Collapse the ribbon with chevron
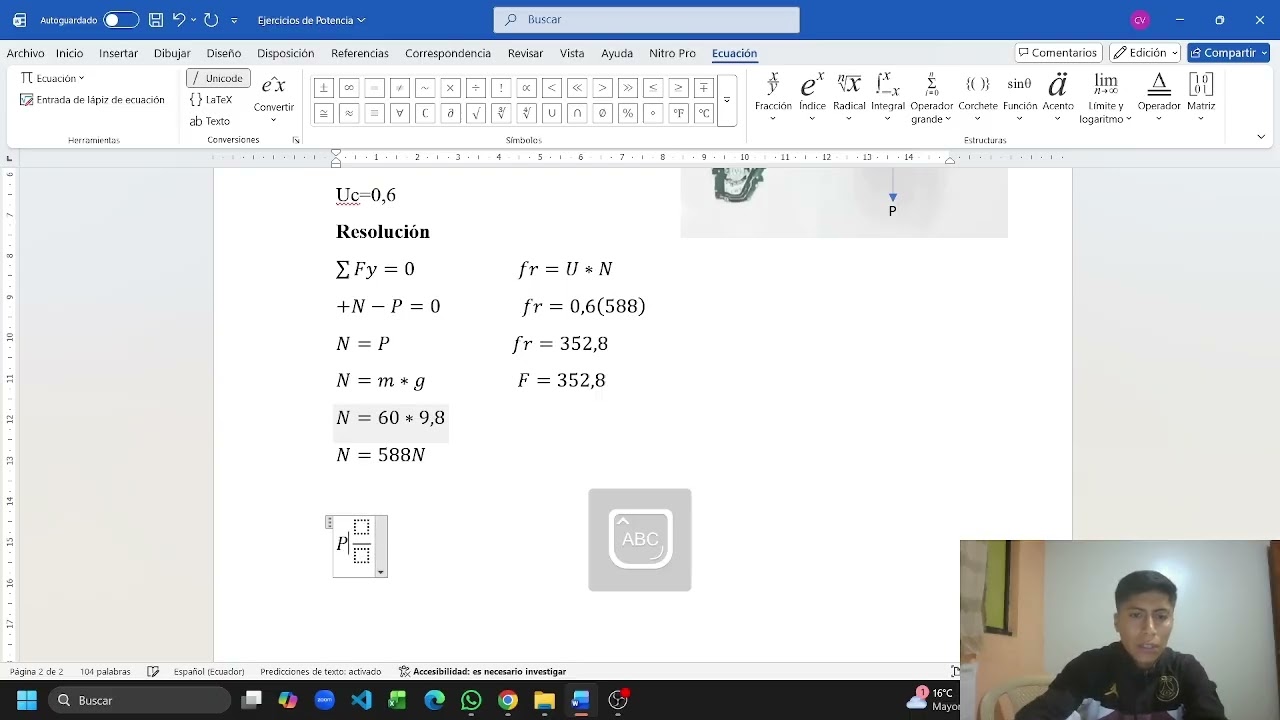This screenshot has height=720, width=1280. click(x=1261, y=137)
